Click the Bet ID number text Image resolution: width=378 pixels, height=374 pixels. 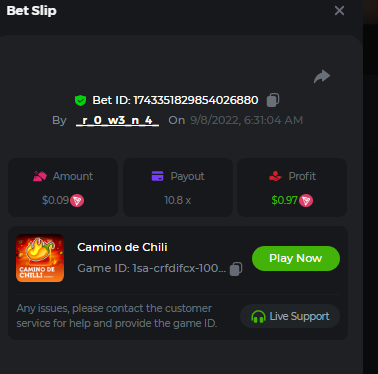[x=196, y=100]
